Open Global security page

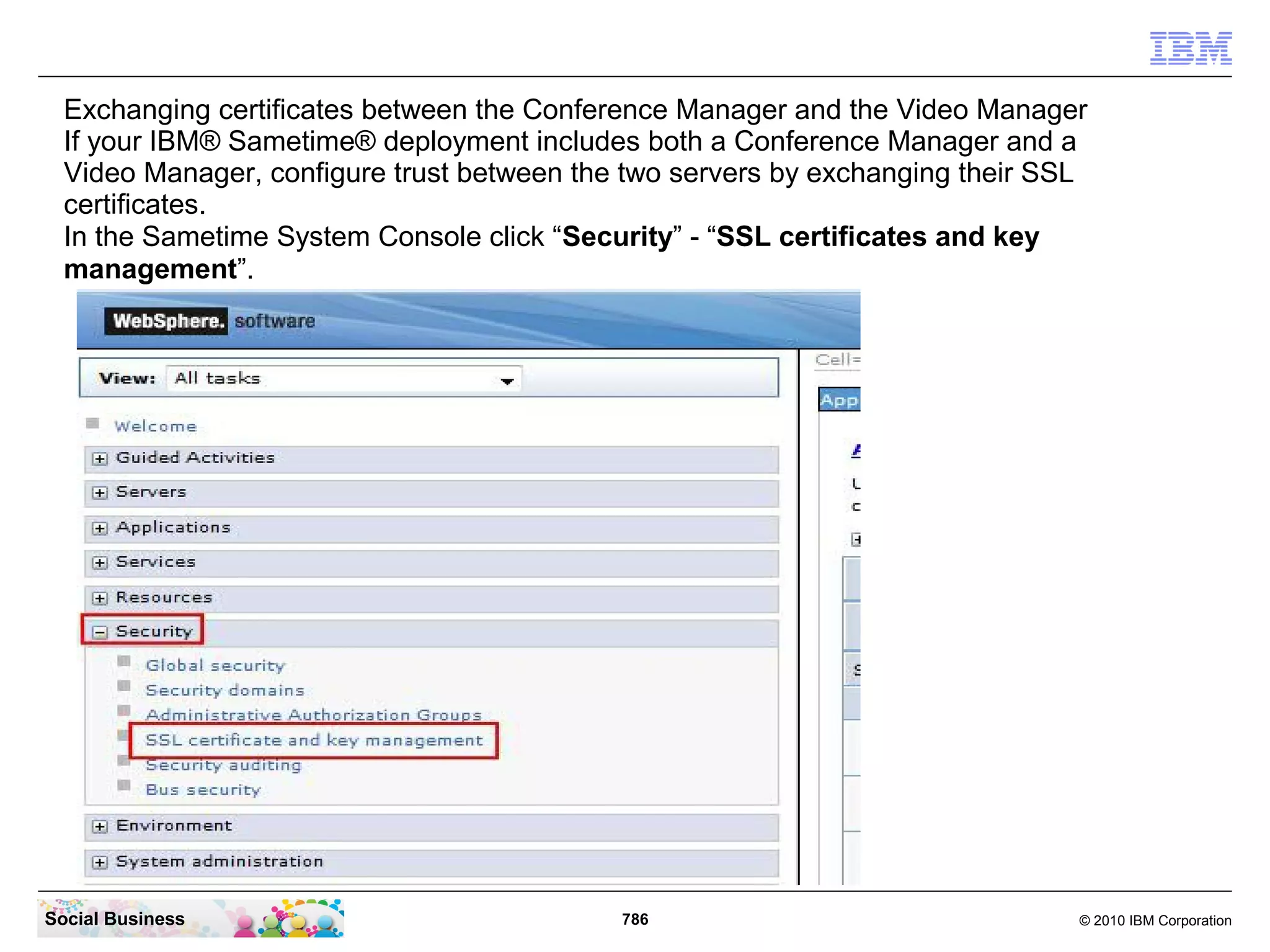coord(215,666)
